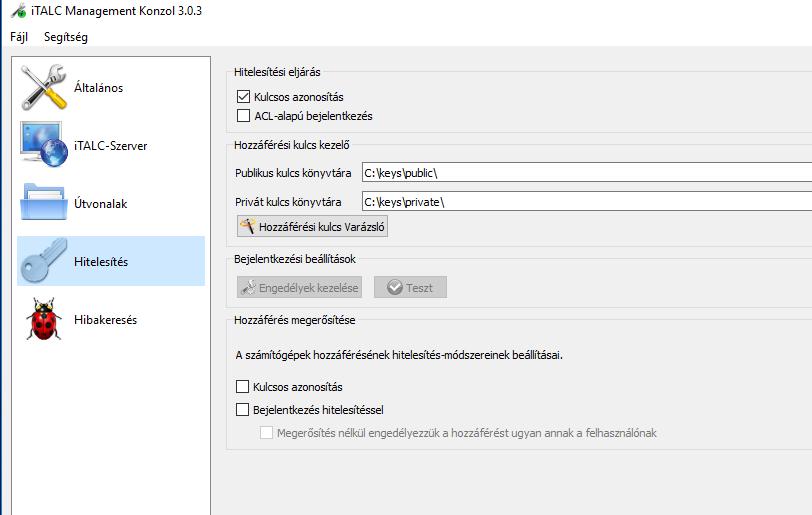This screenshot has height=515, width=812.
Task: Click the wand icon on Hozzáférési kulcs Varázsló
Action: 248,226
